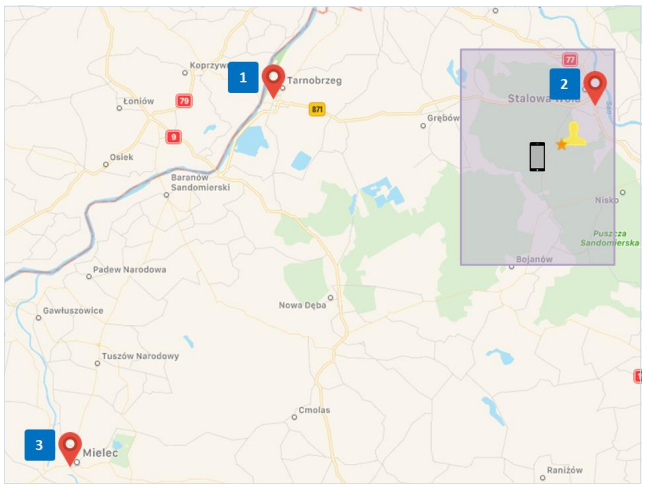Click the orange star marker
This screenshot has height=489, width=646.
coord(561,145)
